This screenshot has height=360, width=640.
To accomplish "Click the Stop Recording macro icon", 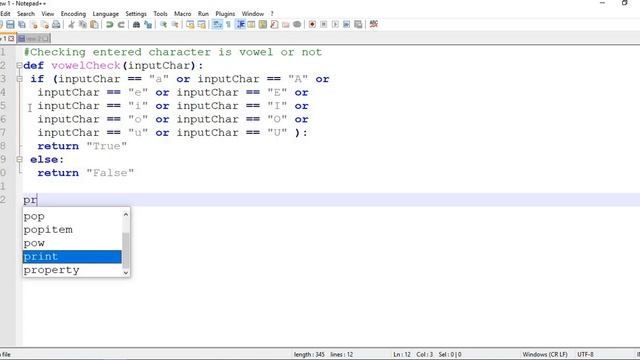I will point(324,24).
